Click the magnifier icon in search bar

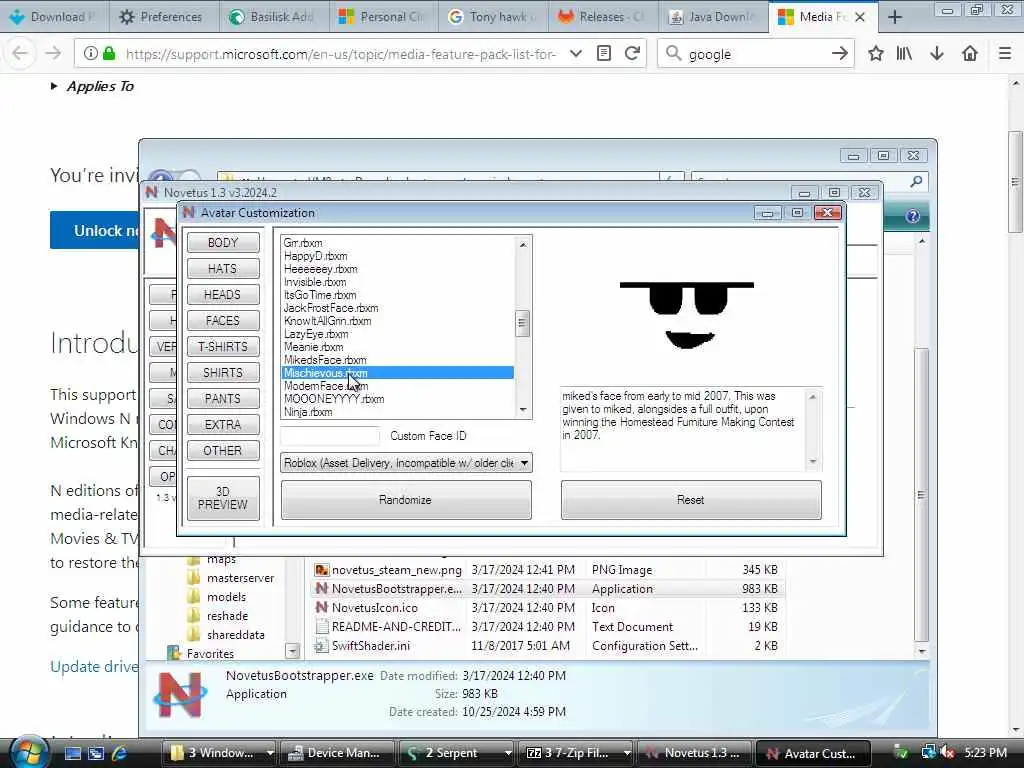click(673, 54)
